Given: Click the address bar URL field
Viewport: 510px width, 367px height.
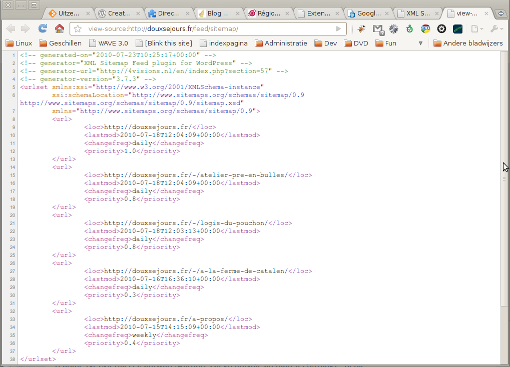Looking at the screenshot, I should pyautogui.click(x=208, y=29).
